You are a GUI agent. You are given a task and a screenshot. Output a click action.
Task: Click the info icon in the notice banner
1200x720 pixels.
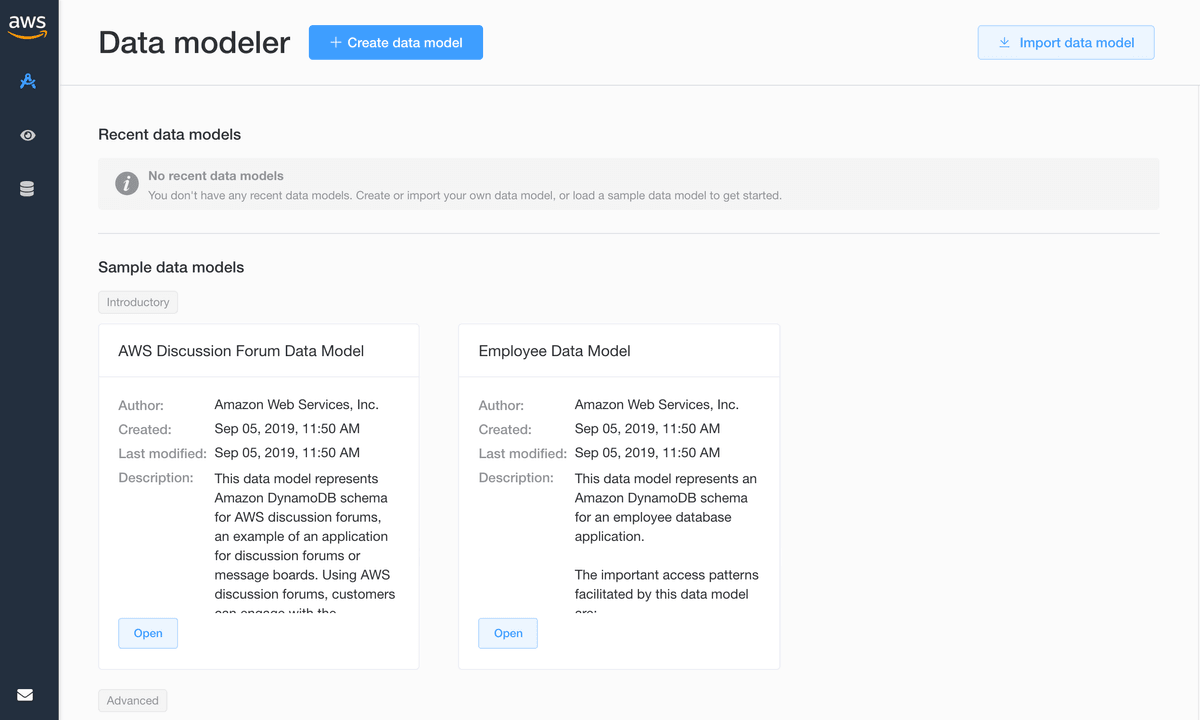126,183
